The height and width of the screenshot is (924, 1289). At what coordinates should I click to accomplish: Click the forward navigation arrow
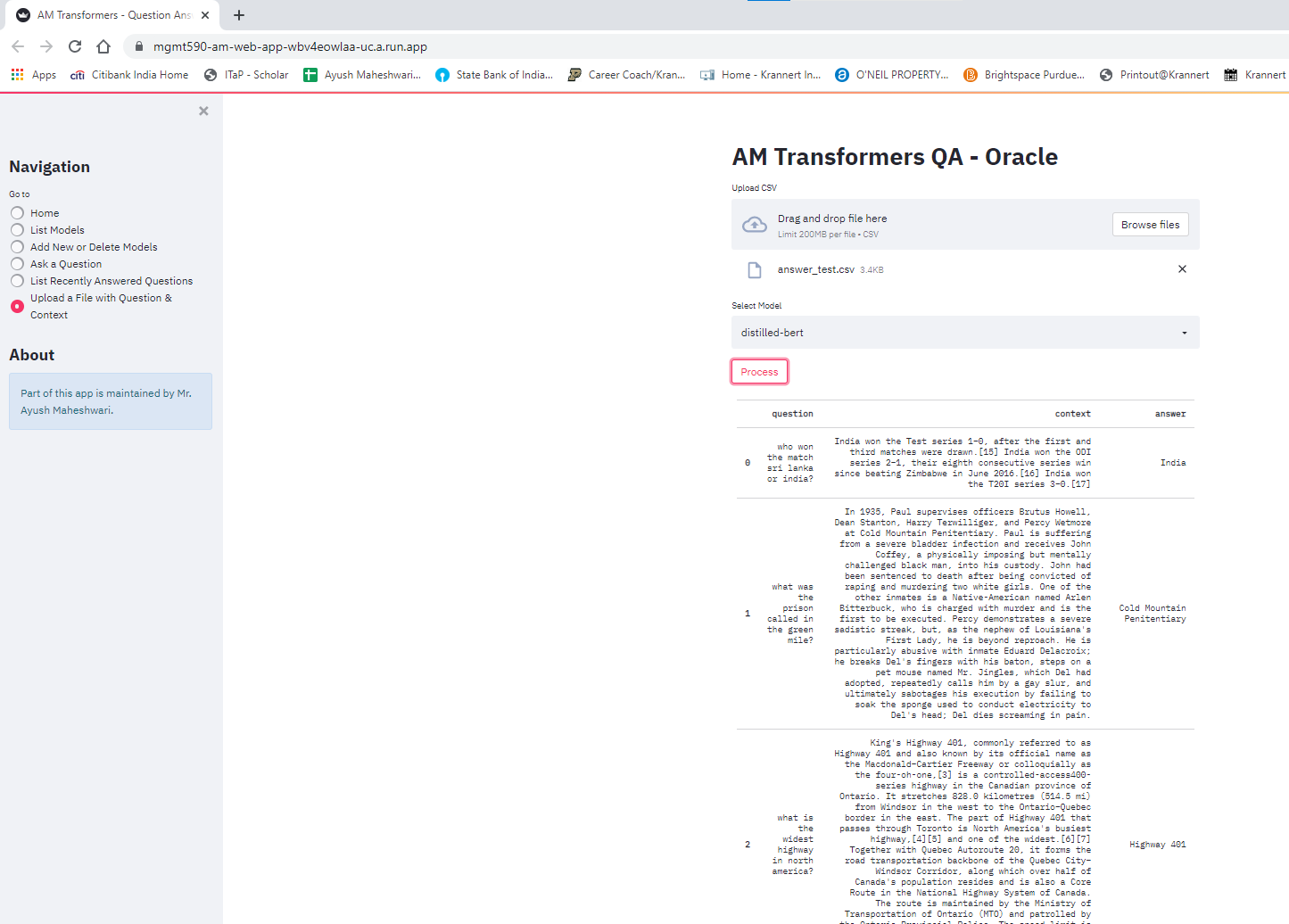coord(44,45)
